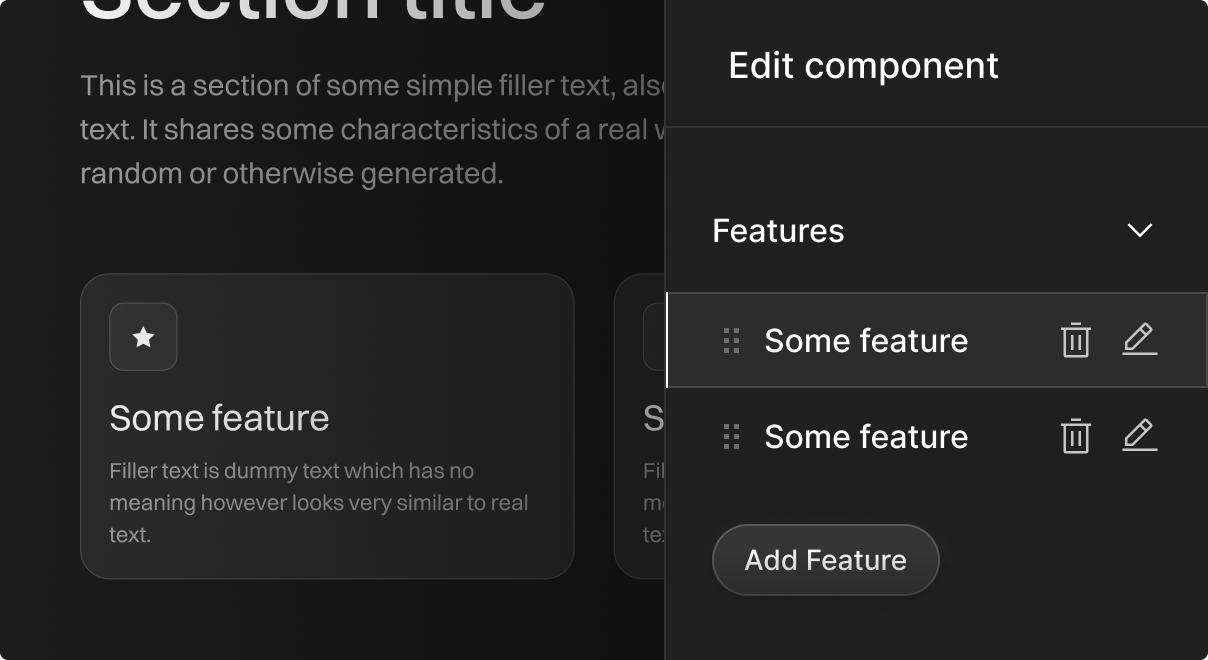
Task: Click the Features section header label
Action: coord(778,231)
